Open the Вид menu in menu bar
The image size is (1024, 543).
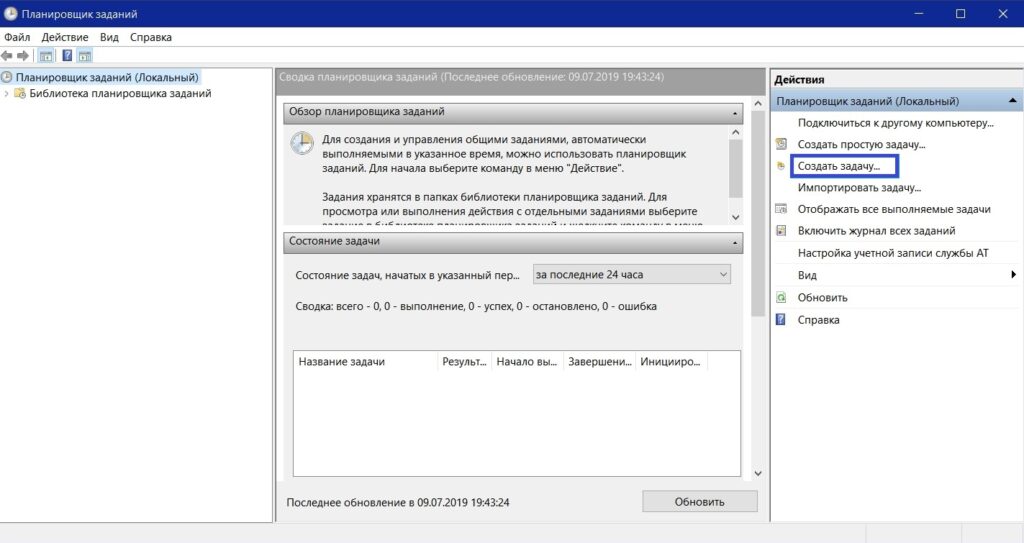click(109, 37)
